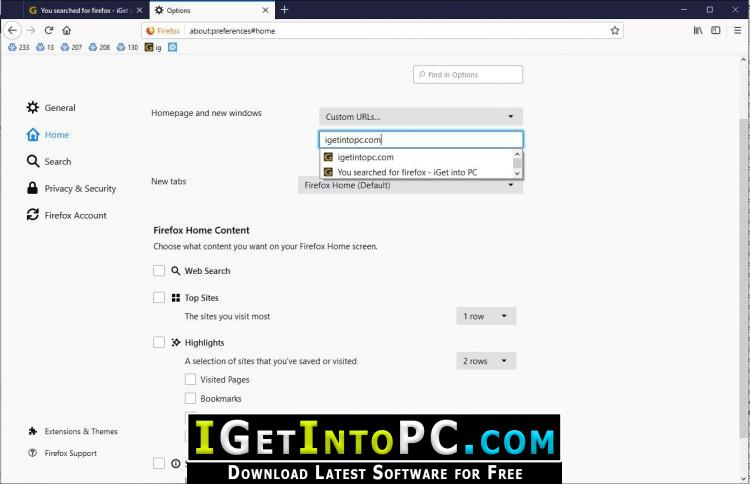This screenshot has width=750, height=484.
Task: Check the Visited Pages option
Action: click(190, 379)
